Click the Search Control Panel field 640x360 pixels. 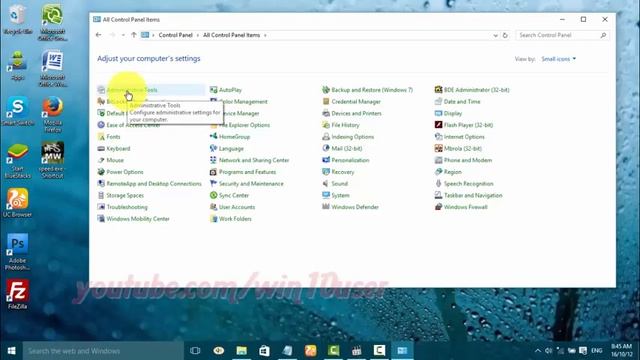tap(562, 35)
